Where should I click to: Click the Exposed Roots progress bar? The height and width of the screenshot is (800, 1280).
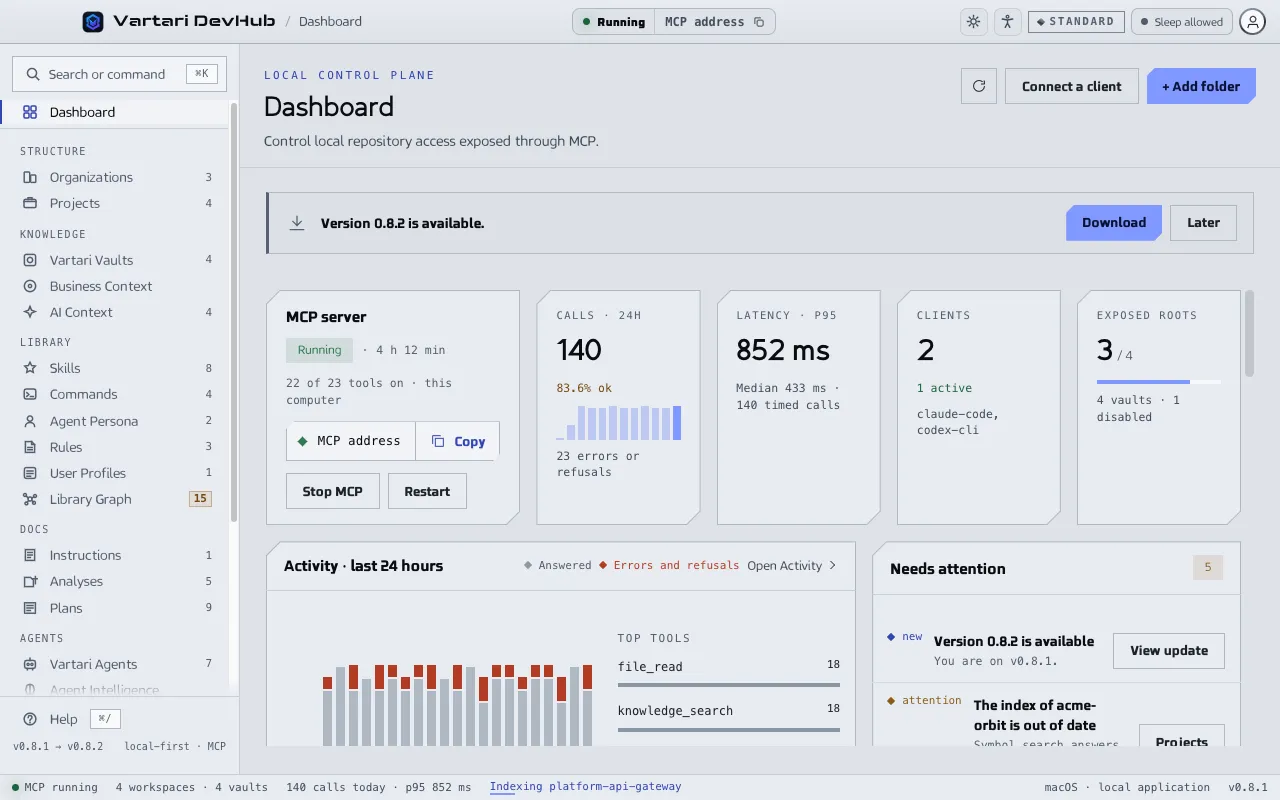1159,382
